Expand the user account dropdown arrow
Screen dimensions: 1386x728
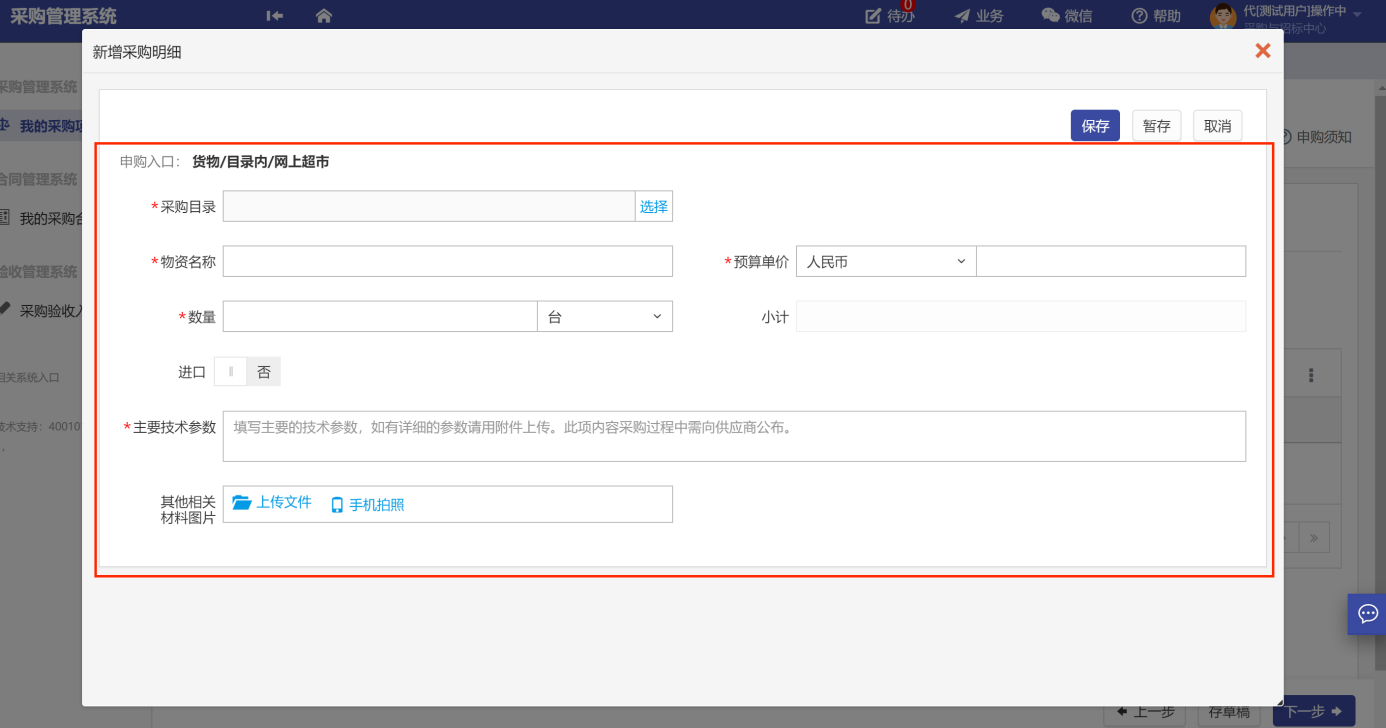(x=1357, y=13)
